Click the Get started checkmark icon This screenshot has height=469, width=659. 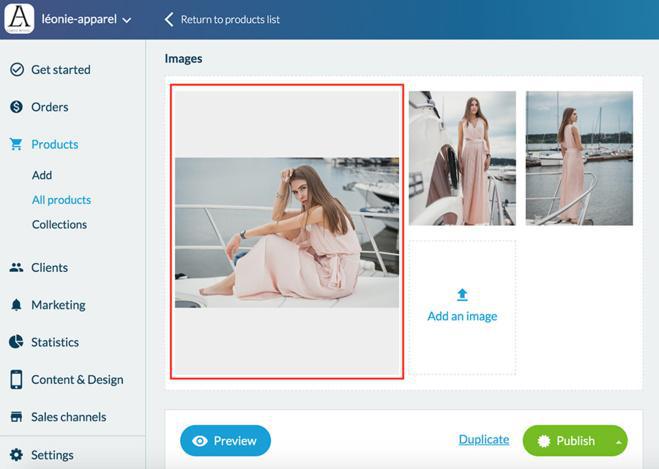coord(16,70)
